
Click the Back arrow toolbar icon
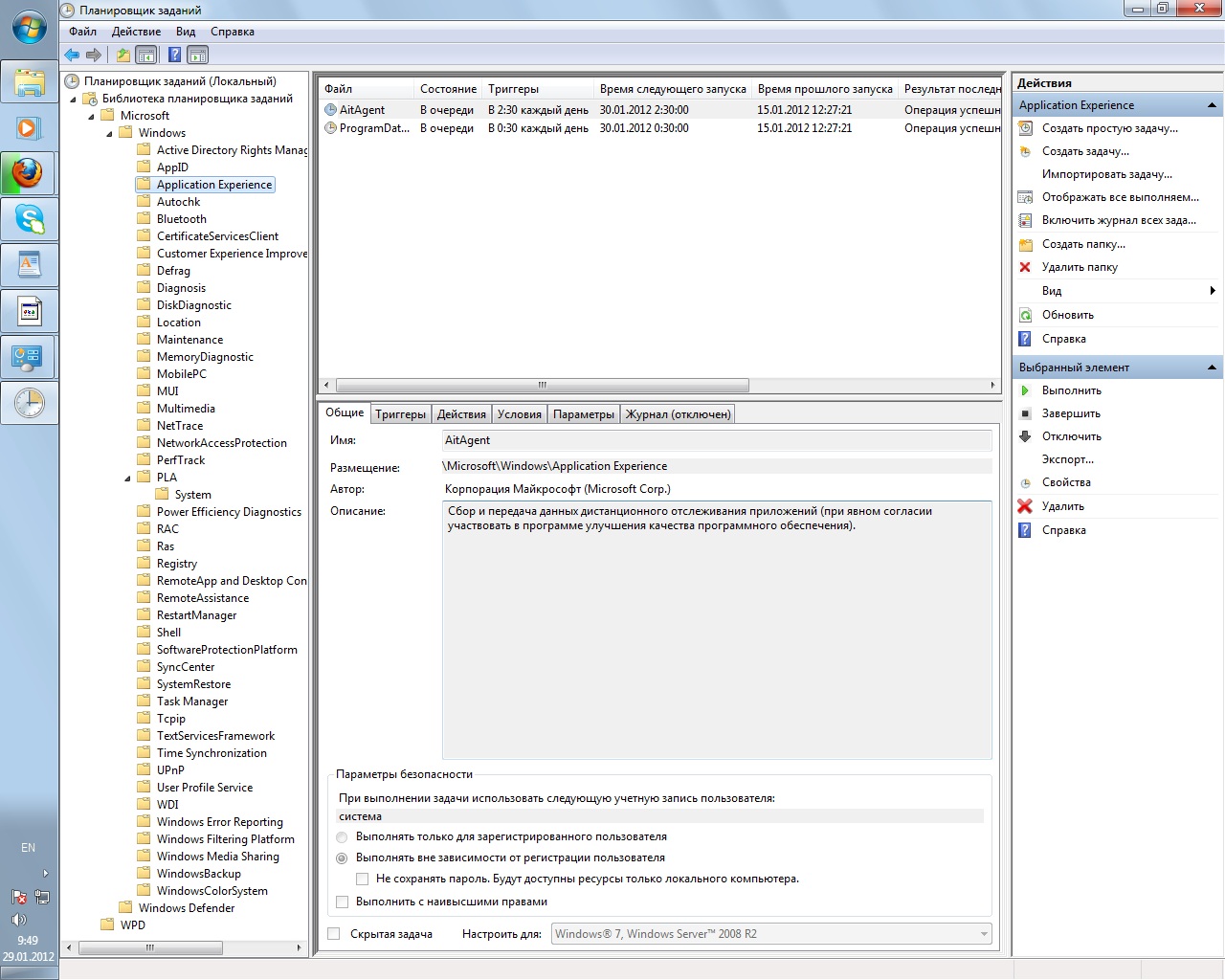coord(72,56)
